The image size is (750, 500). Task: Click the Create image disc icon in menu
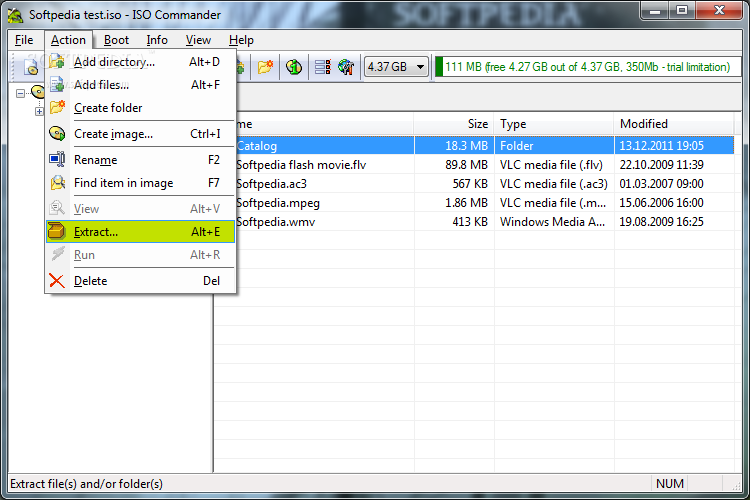click(x=57, y=134)
